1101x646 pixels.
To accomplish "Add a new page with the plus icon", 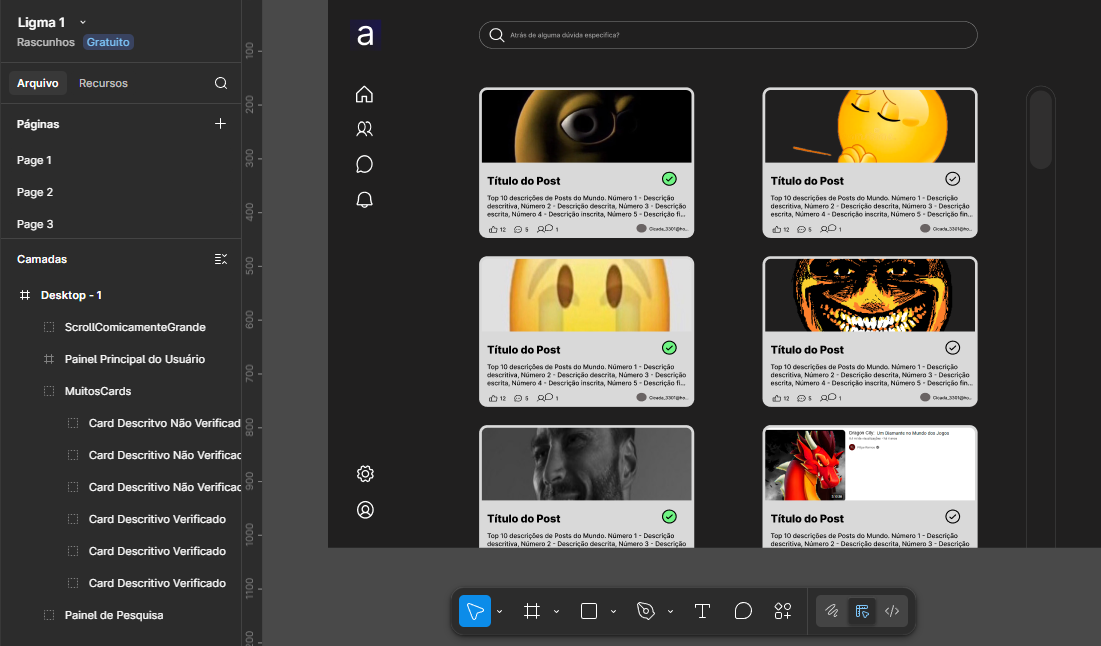I will point(221,124).
